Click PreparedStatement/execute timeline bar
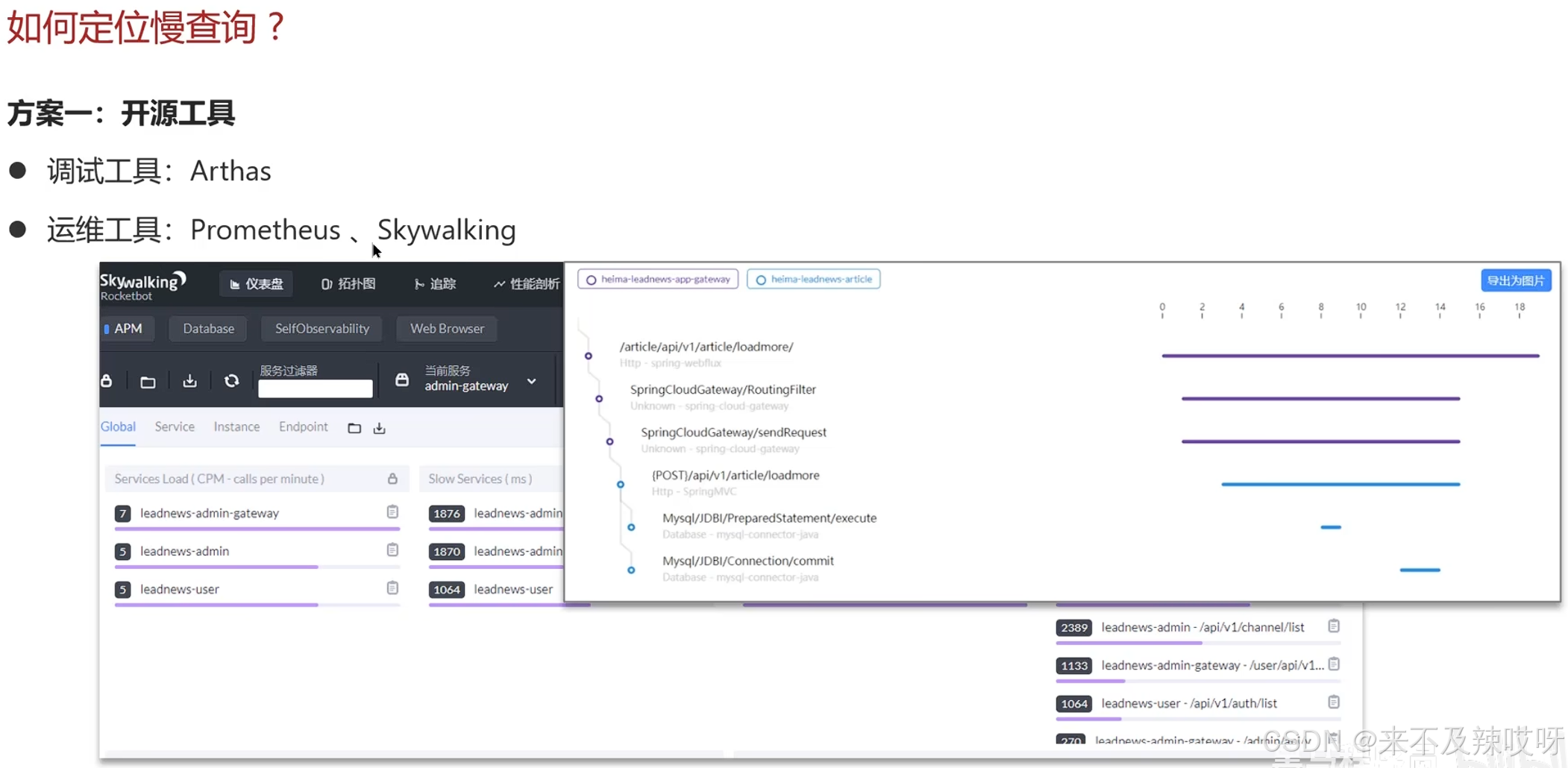 point(1331,527)
